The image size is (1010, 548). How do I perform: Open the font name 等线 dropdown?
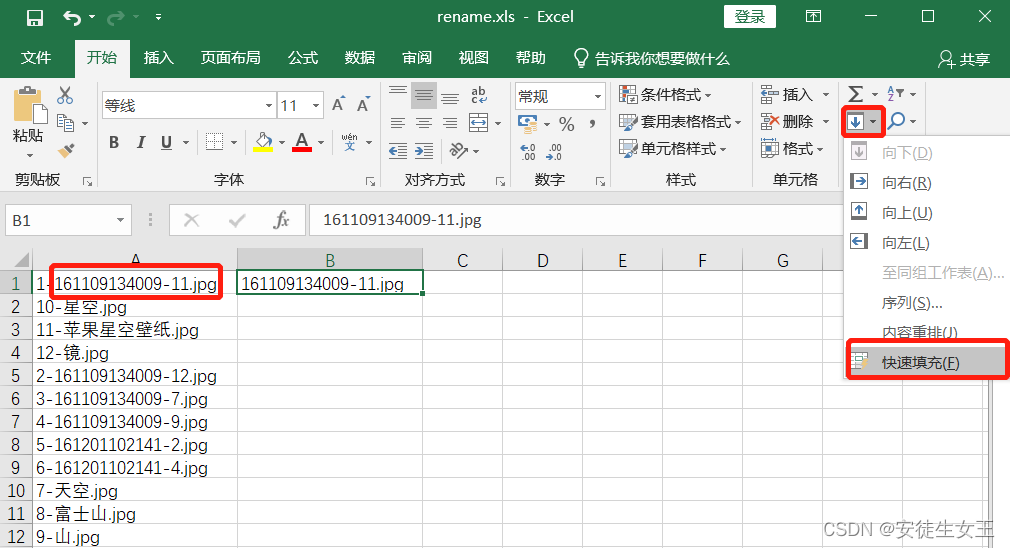pos(269,106)
